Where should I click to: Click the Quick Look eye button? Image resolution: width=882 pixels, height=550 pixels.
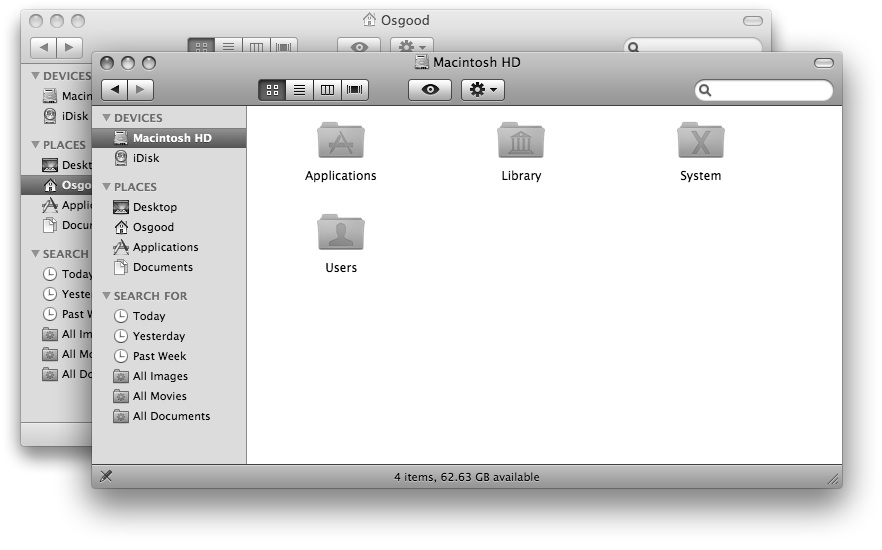(430, 90)
